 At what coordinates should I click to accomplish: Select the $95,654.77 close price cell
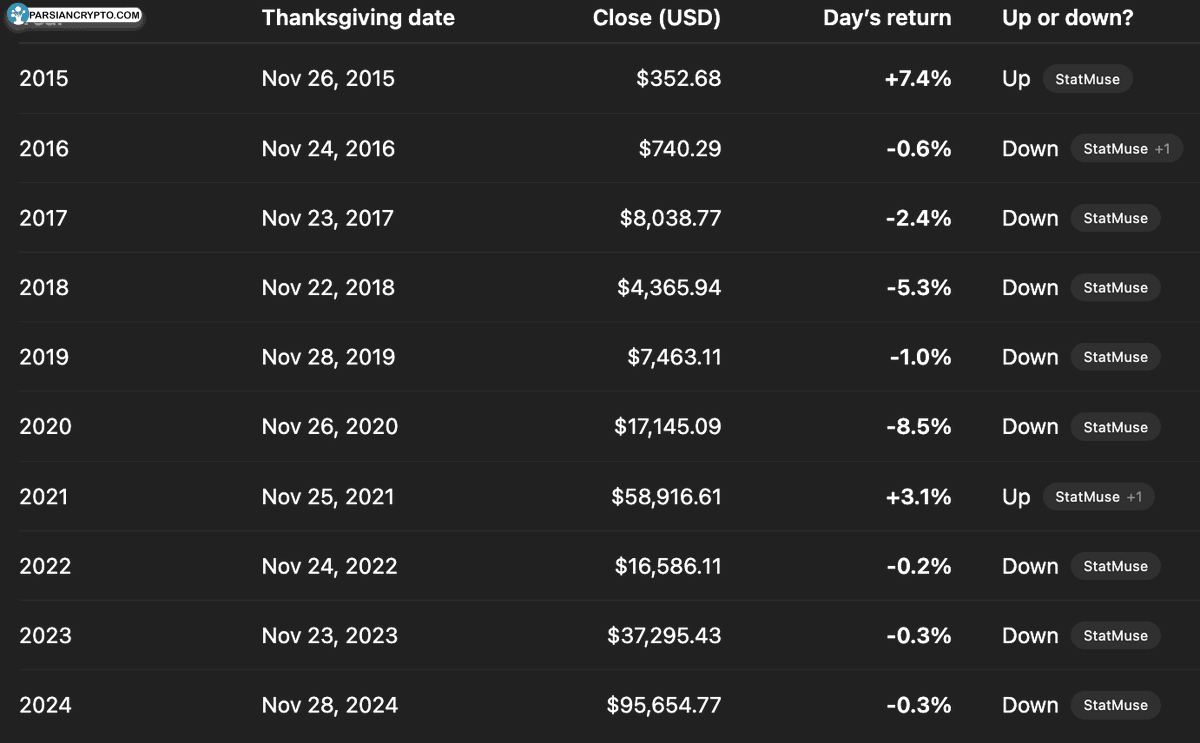click(663, 705)
